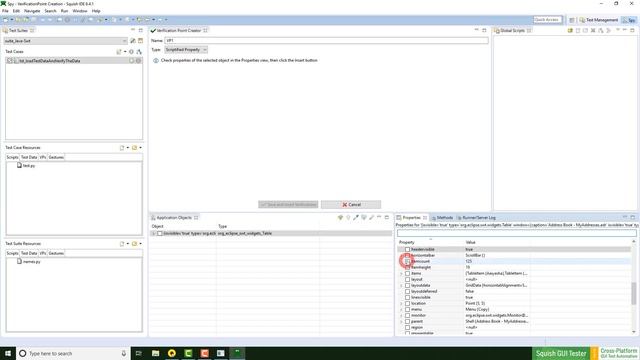Open Task View on the taskbar

coord(139,353)
